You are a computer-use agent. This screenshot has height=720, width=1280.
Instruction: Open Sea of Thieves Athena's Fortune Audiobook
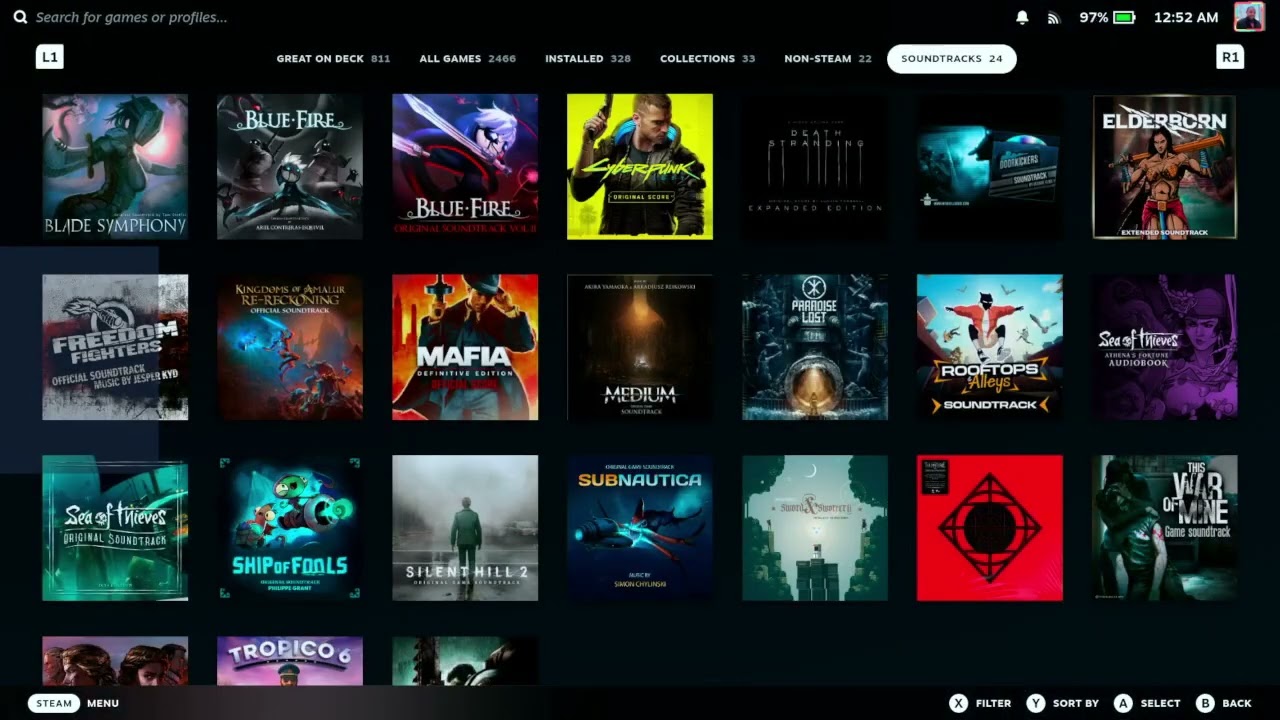point(1165,347)
